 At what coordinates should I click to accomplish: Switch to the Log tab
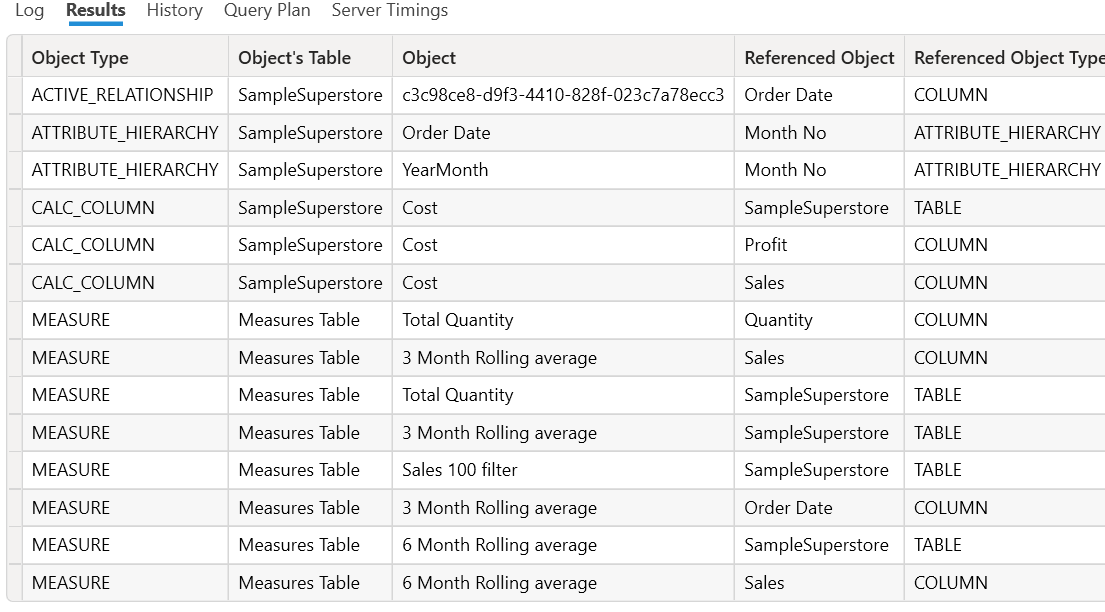coord(29,11)
